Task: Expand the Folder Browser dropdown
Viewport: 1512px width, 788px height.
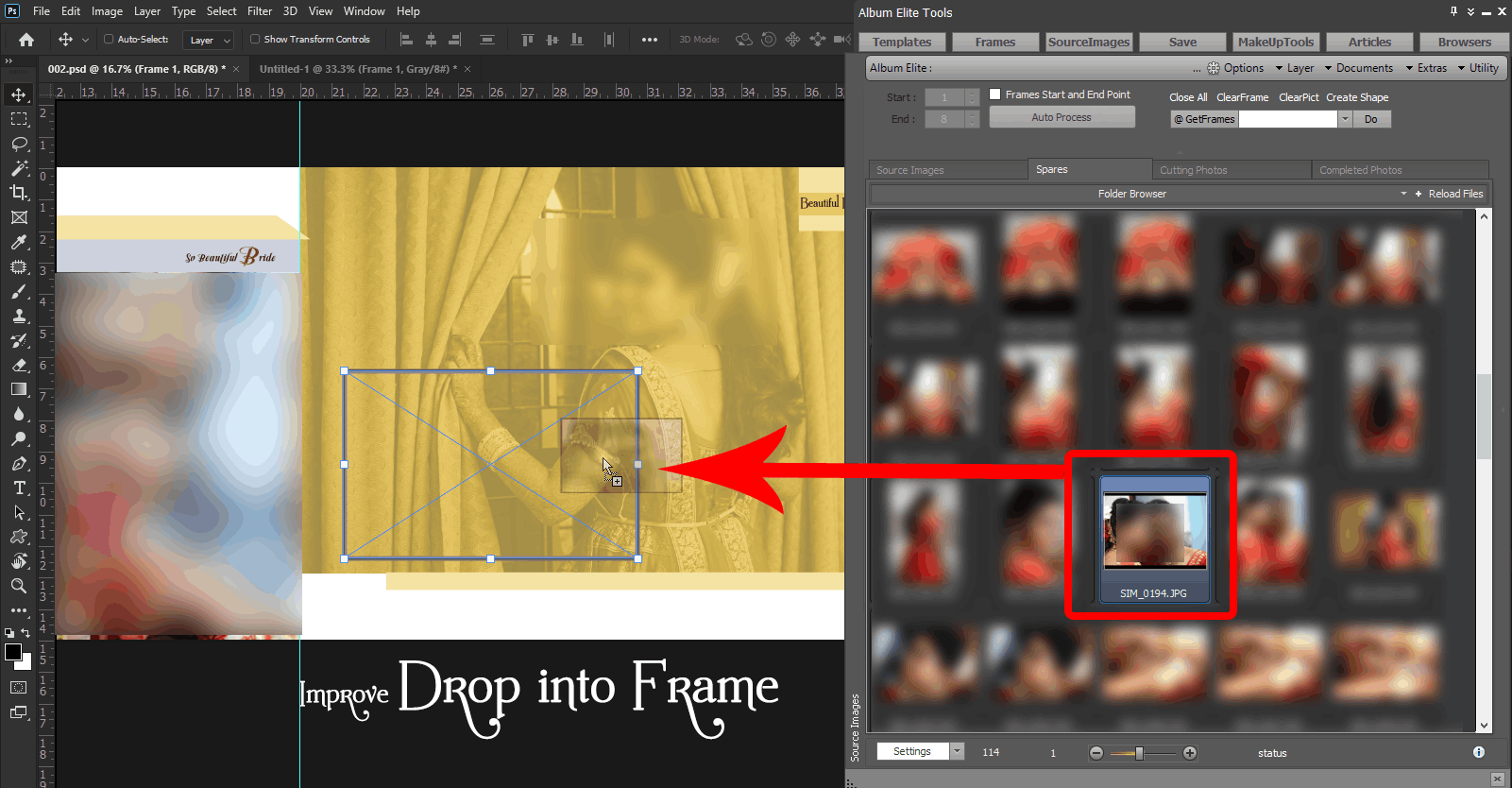Action: pyautogui.click(x=1403, y=194)
